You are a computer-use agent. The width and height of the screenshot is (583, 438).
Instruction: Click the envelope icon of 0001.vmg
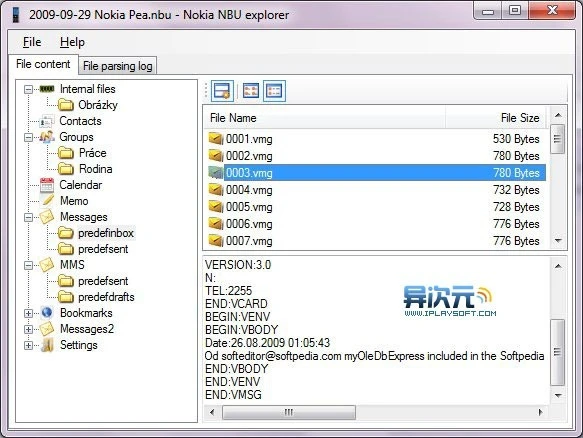[216, 139]
